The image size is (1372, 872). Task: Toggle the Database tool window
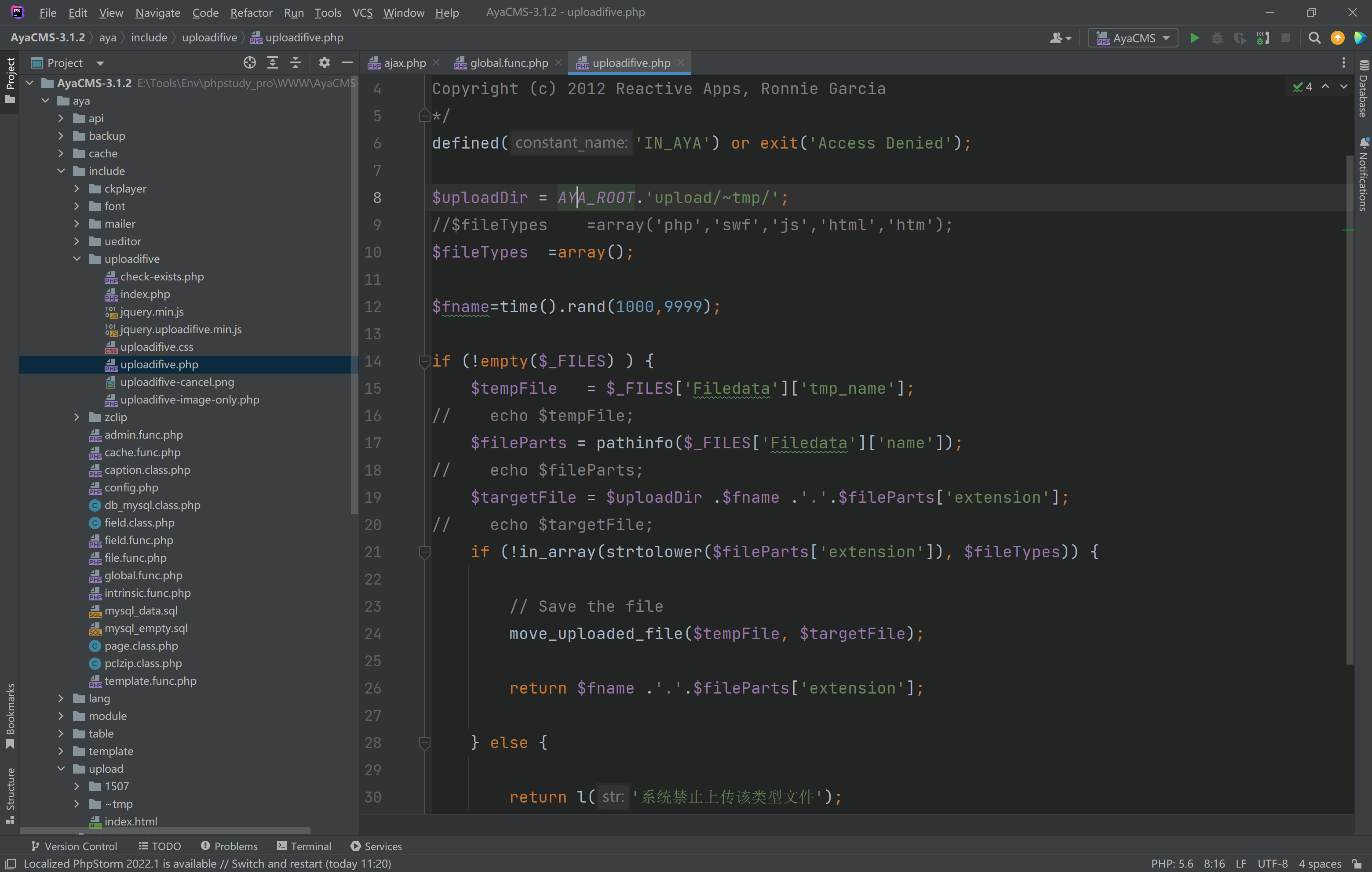click(x=1363, y=89)
